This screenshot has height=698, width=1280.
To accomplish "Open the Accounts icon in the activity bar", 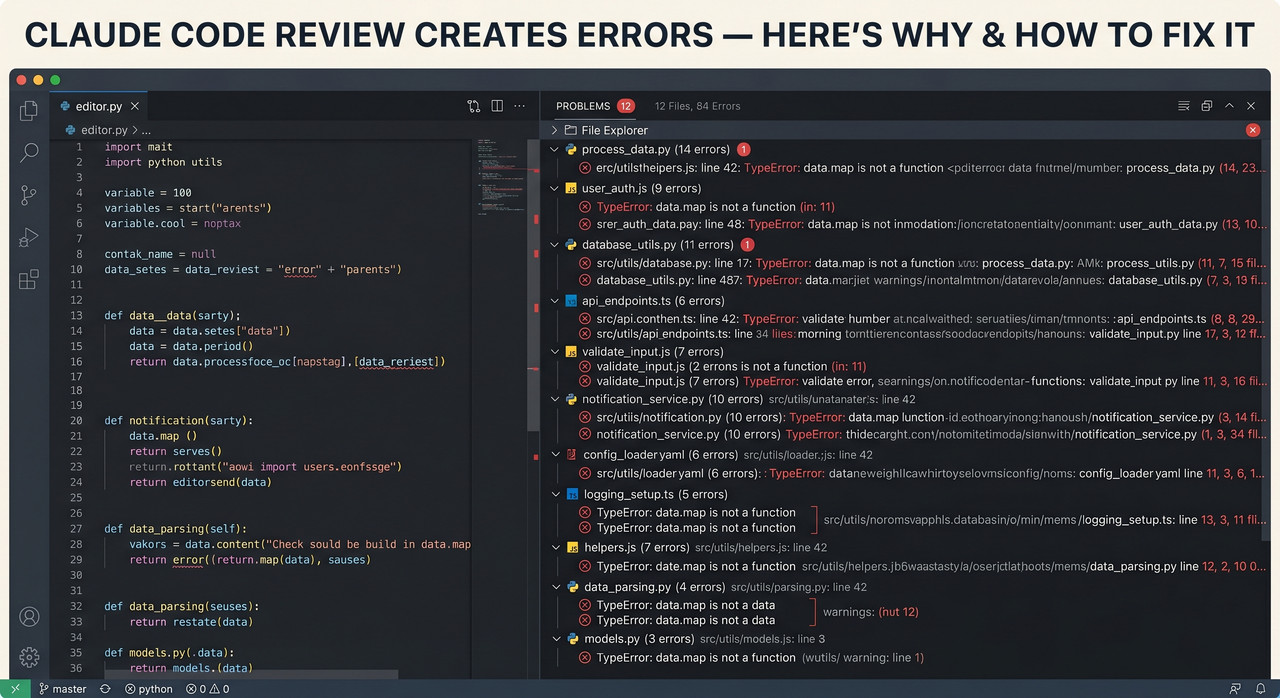I will click(x=29, y=616).
